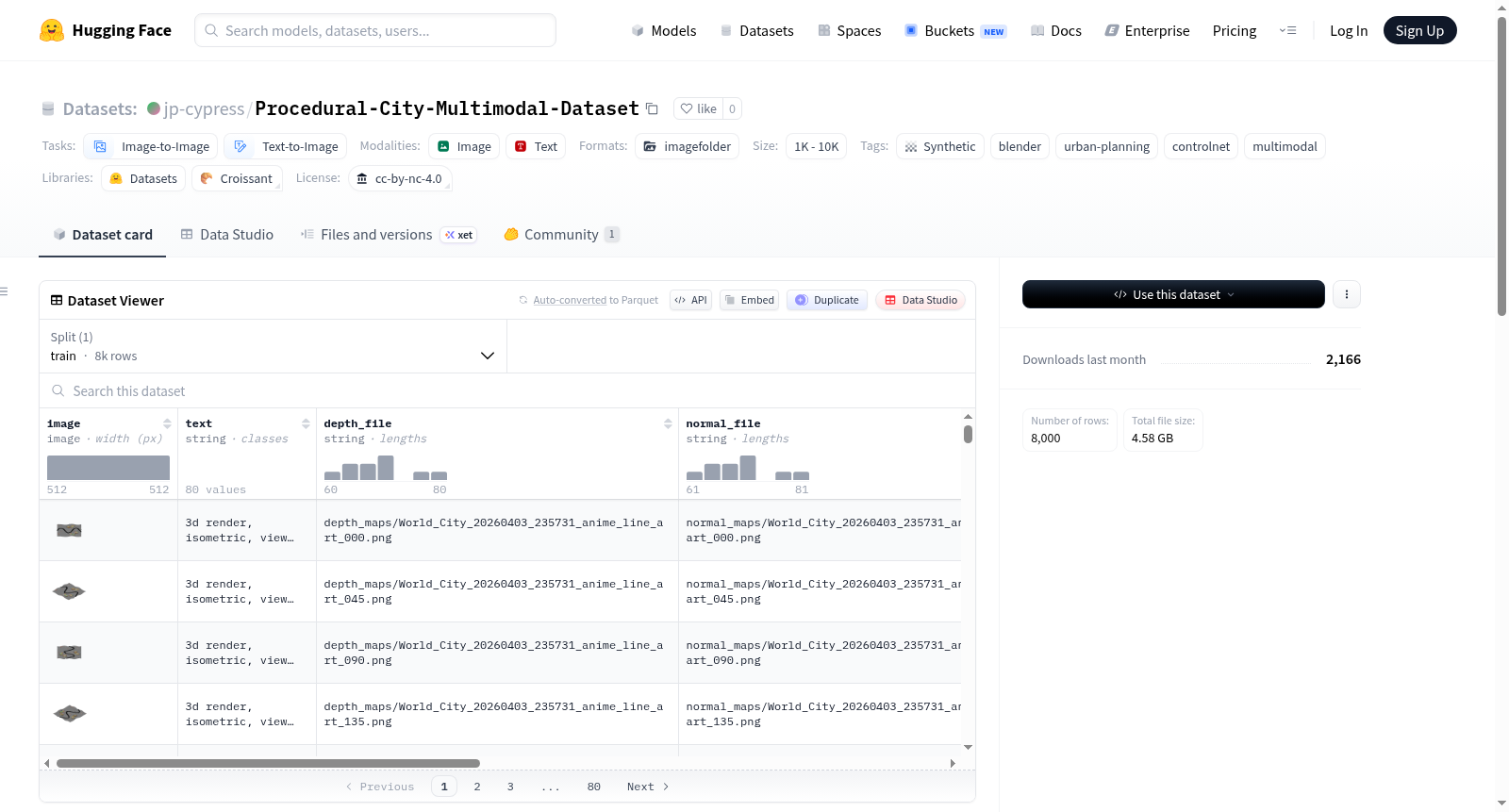Click the like heart button
The image size is (1509, 812).
(x=699, y=108)
